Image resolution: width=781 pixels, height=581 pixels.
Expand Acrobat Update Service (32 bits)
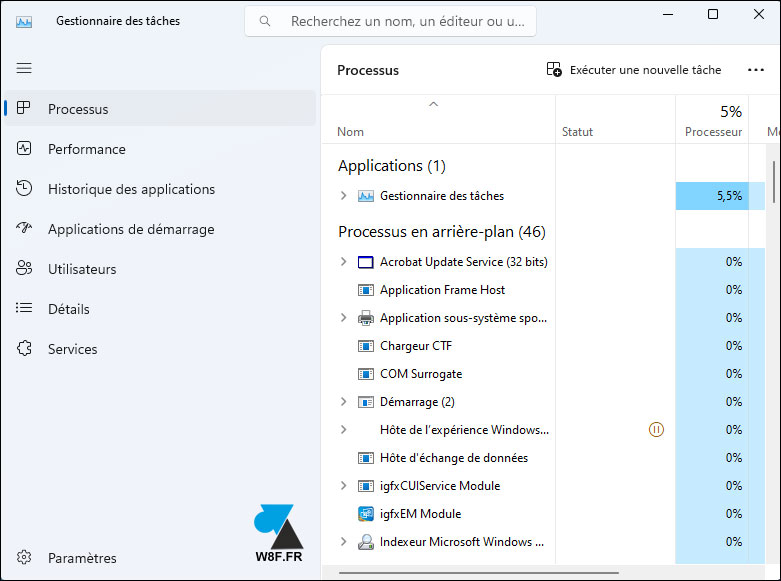click(343, 261)
